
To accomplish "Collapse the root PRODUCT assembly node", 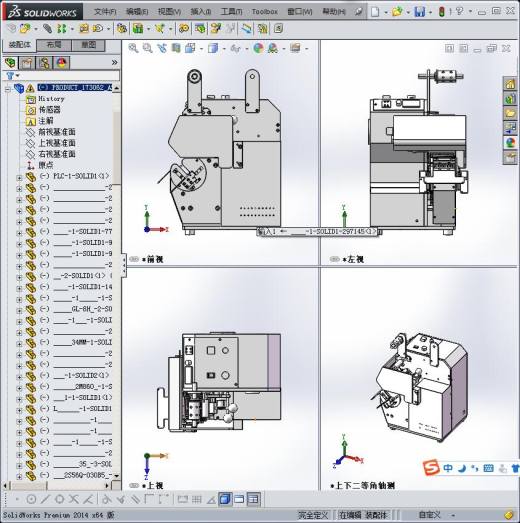I will (8, 89).
